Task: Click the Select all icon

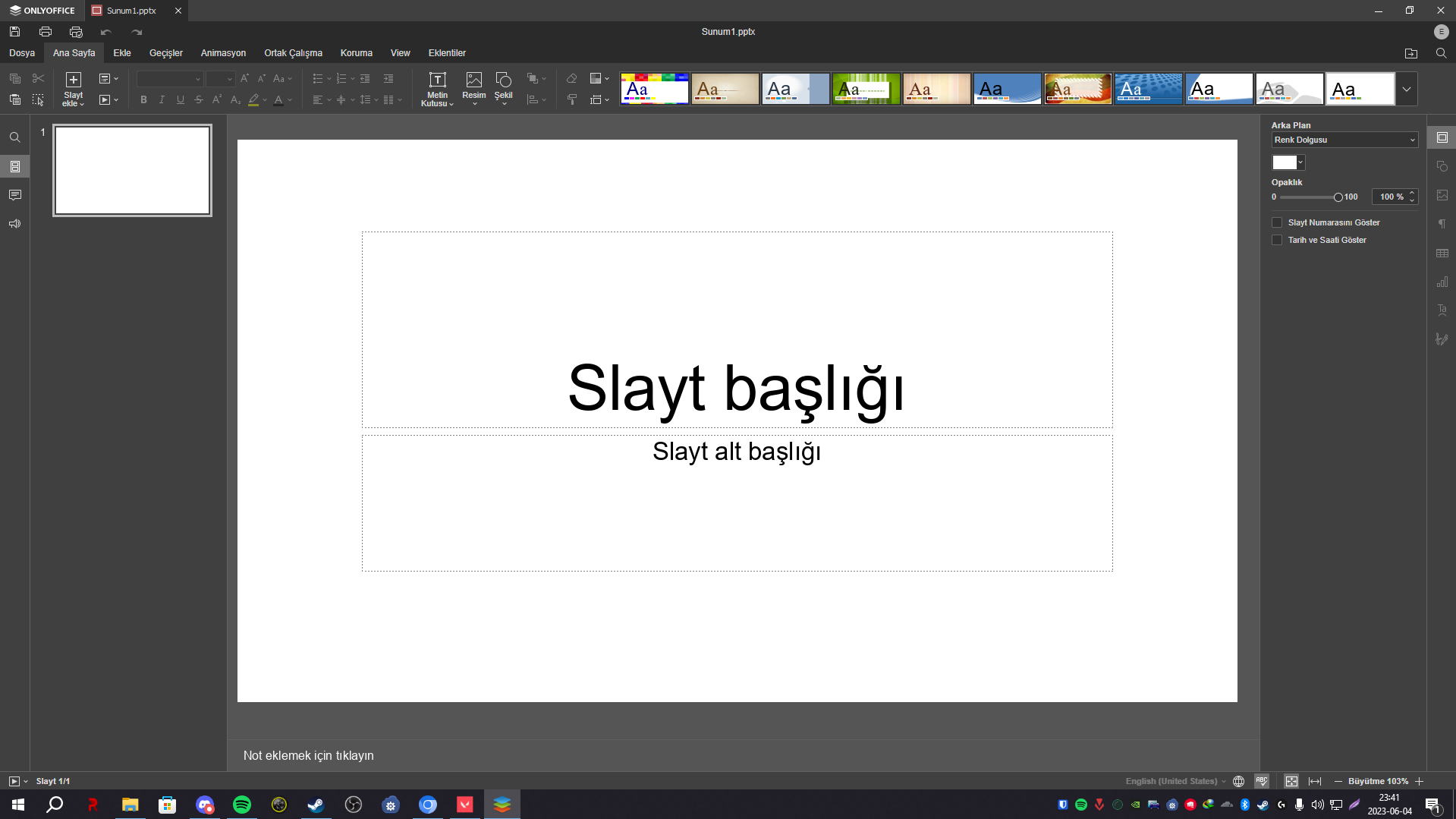Action: 38,99
